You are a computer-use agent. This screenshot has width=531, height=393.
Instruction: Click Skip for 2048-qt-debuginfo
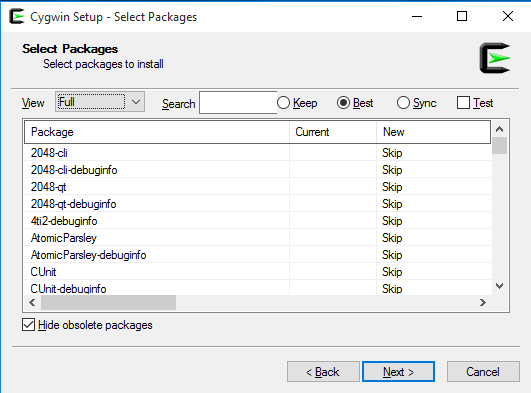point(392,204)
